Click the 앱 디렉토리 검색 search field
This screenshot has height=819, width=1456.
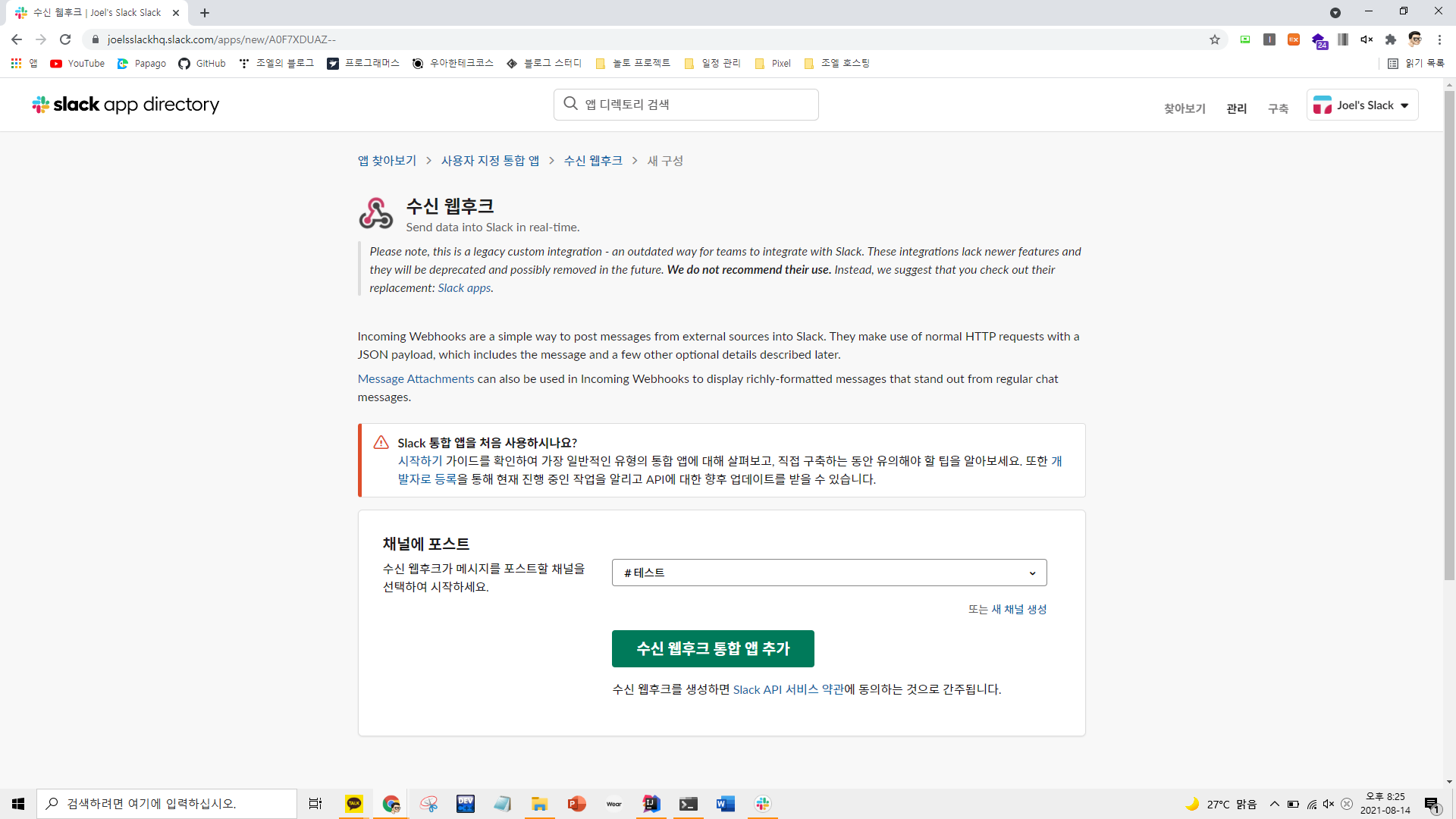coord(686,105)
